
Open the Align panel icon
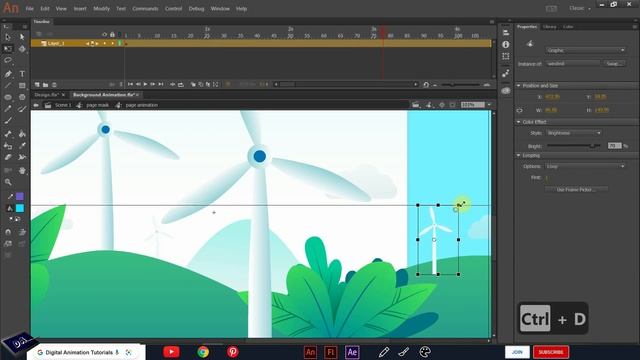coord(506,33)
